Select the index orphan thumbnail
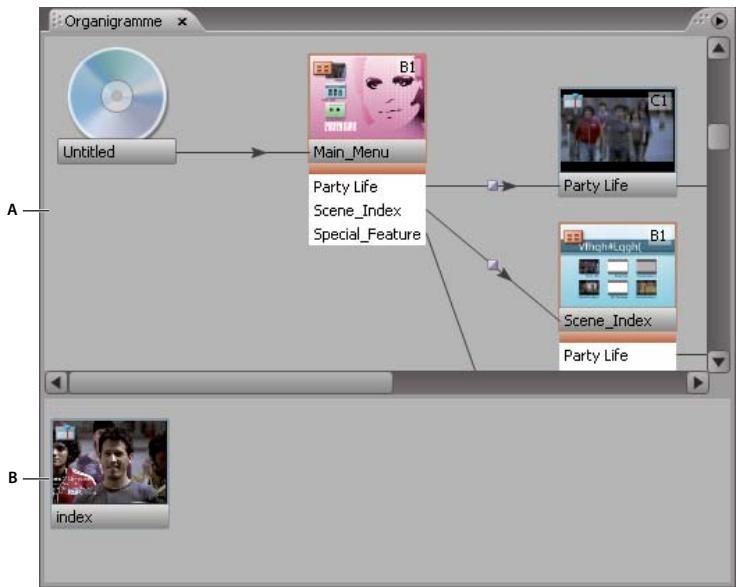Image resolution: width=740 pixels, height=587 pixels. 110,462
